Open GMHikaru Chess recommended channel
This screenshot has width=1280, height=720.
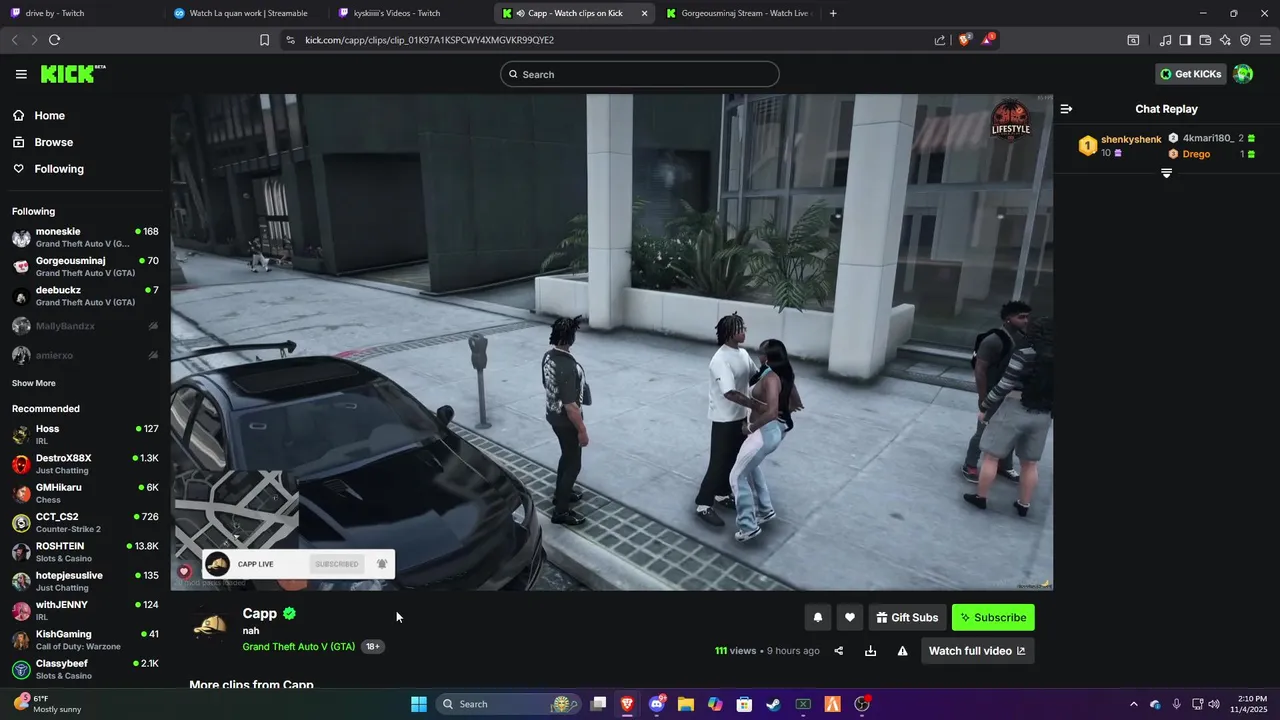point(85,493)
